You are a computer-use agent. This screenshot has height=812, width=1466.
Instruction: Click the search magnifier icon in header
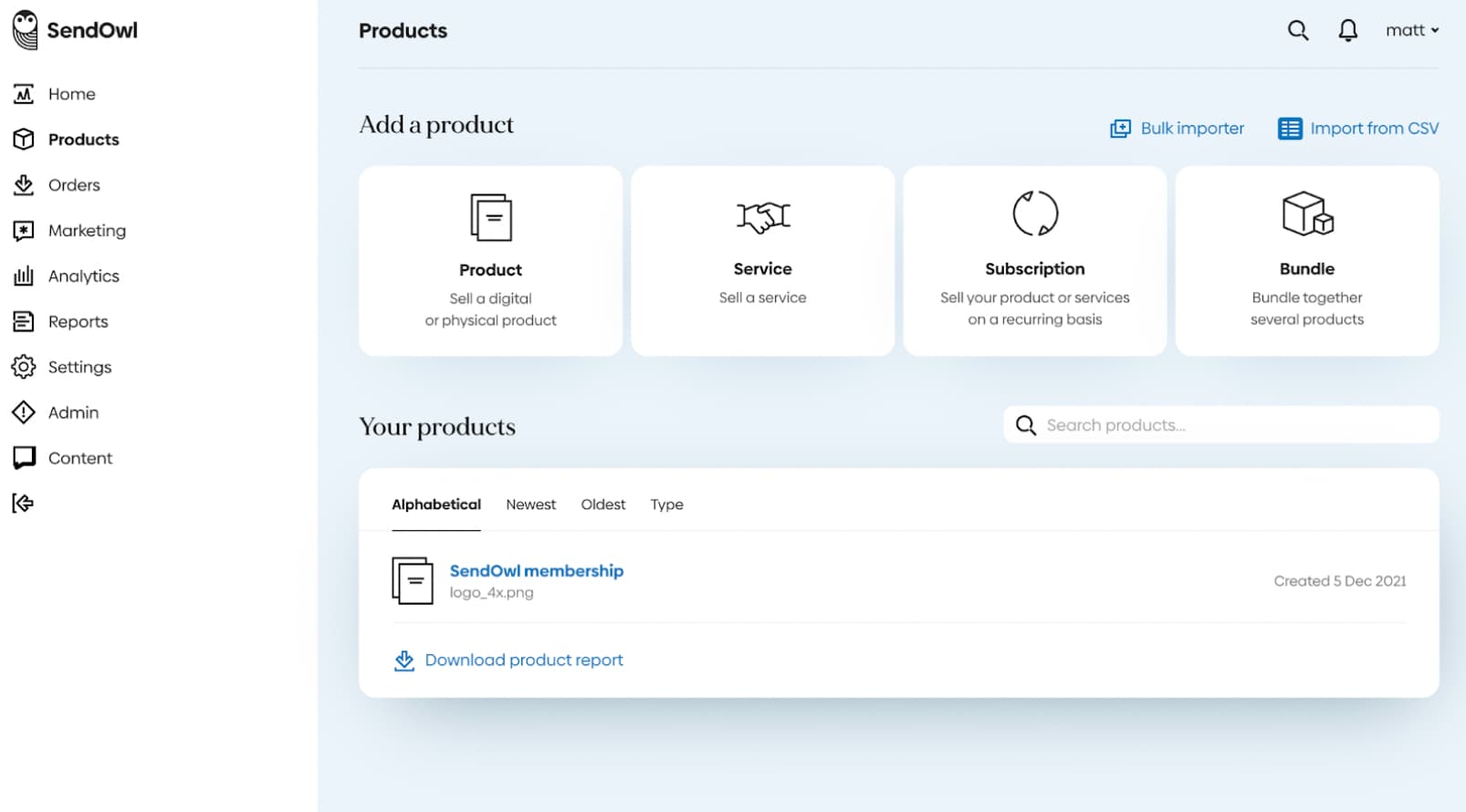[1297, 31]
